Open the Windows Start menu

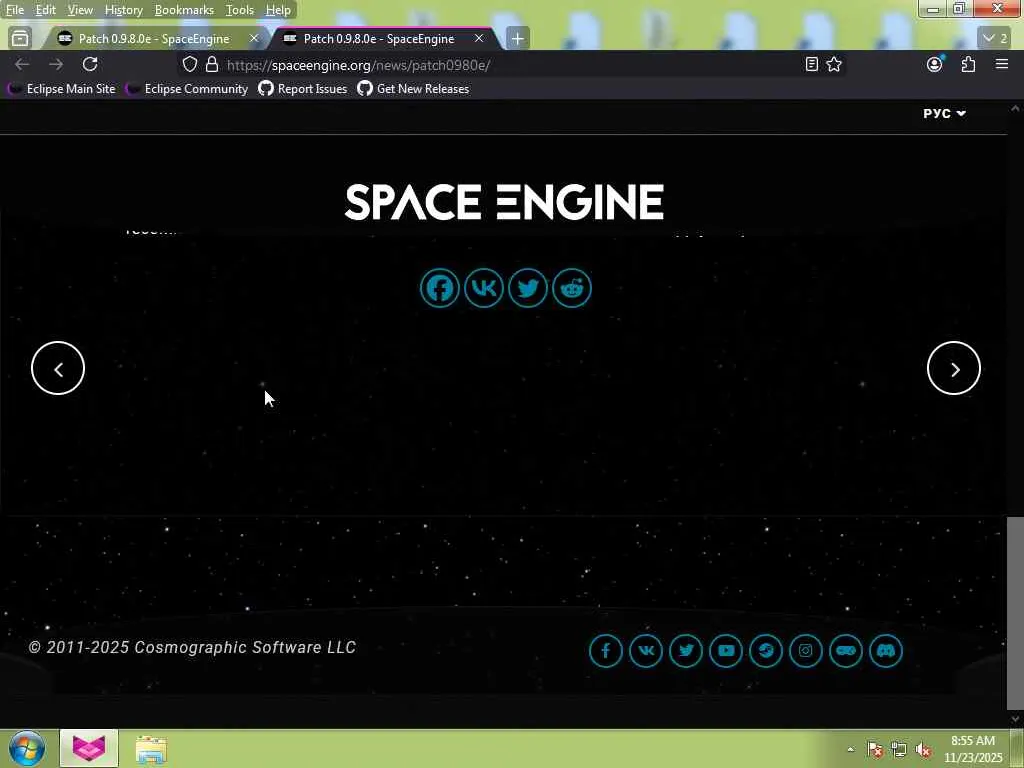click(x=27, y=748)
